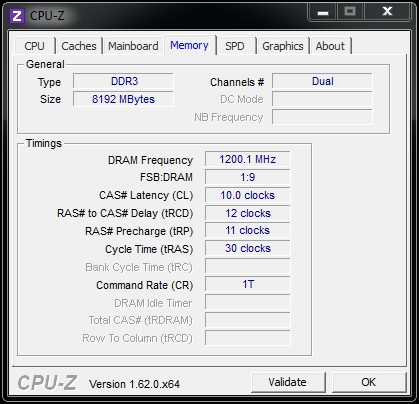
Task: Click the empty NB Frequency field
Action: (322, 117)
